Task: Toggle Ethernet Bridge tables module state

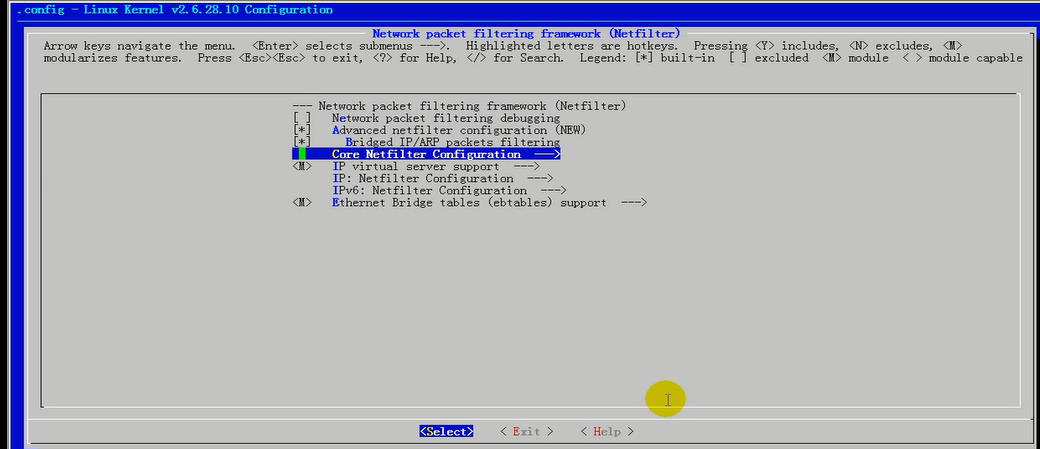Action: tap(302, 202)
